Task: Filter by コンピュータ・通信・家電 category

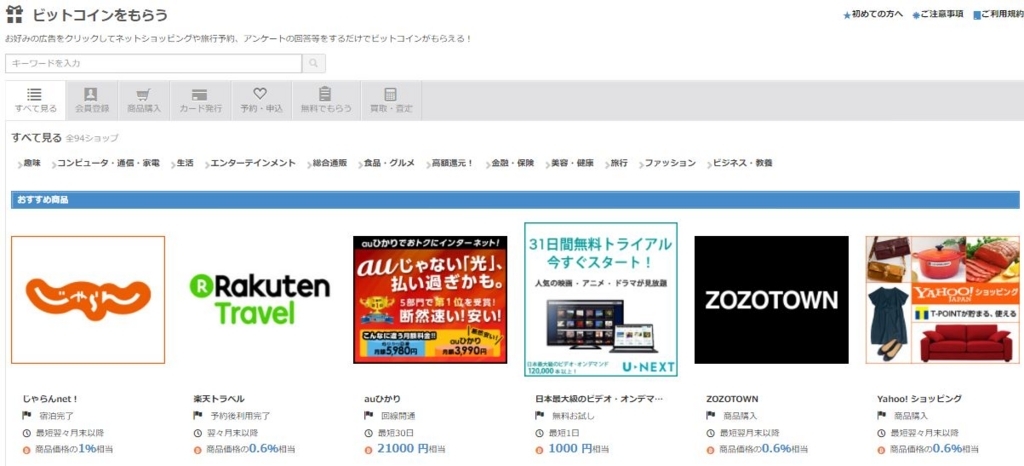Action: (x=108, y=163)
